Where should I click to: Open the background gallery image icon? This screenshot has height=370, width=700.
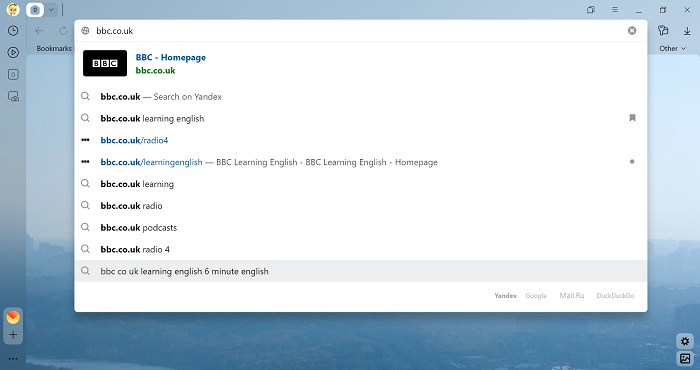[x=685, y=358]
